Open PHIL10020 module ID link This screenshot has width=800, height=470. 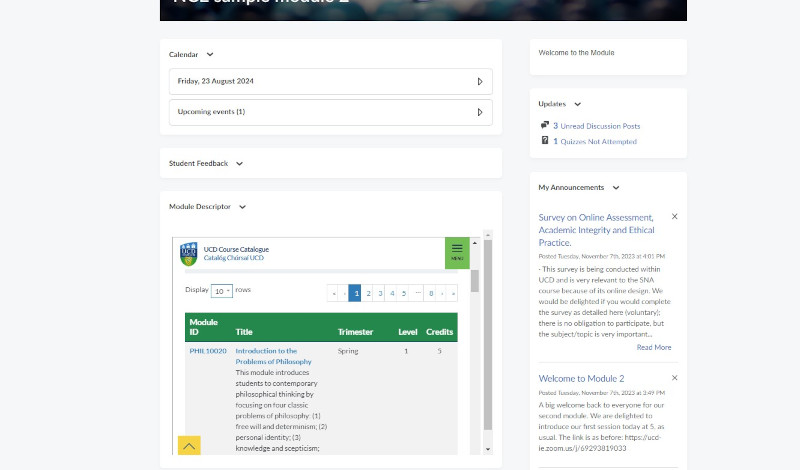[x=208, y=351]
